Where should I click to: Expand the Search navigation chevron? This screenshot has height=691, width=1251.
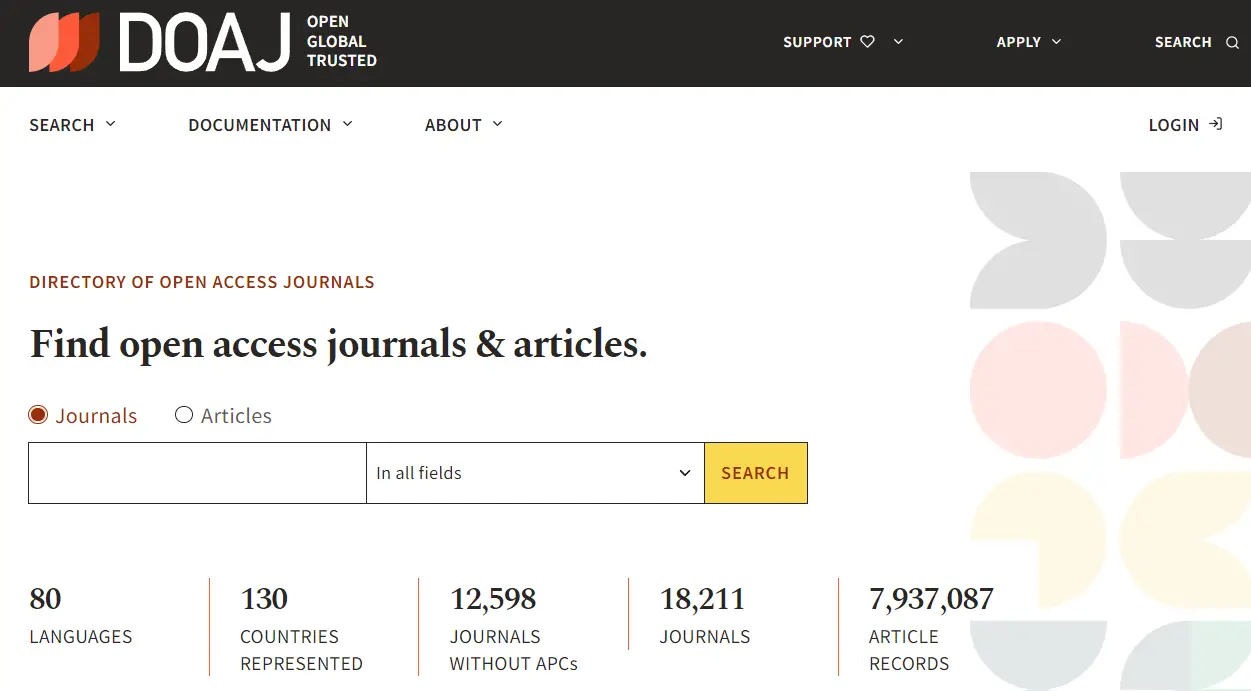tap(110, 124)
